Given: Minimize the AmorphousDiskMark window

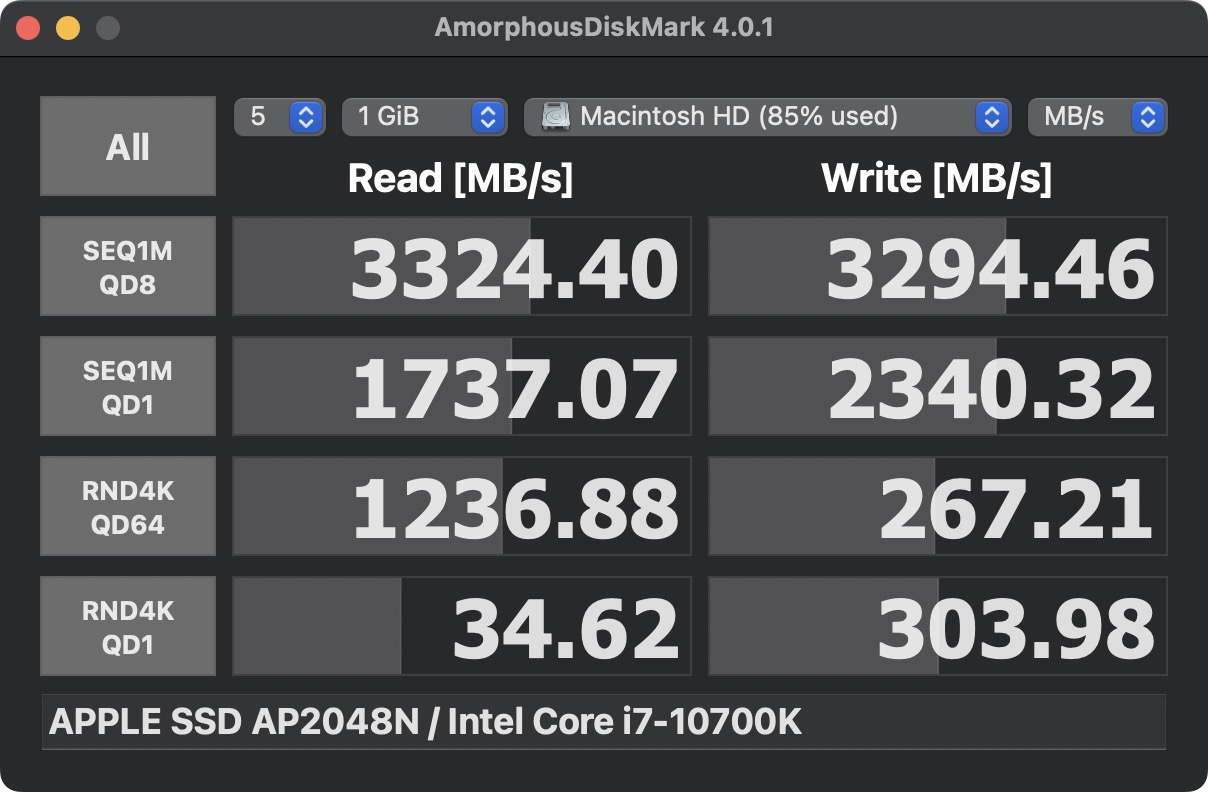Looking at the screenshot, I should (68, 28).
